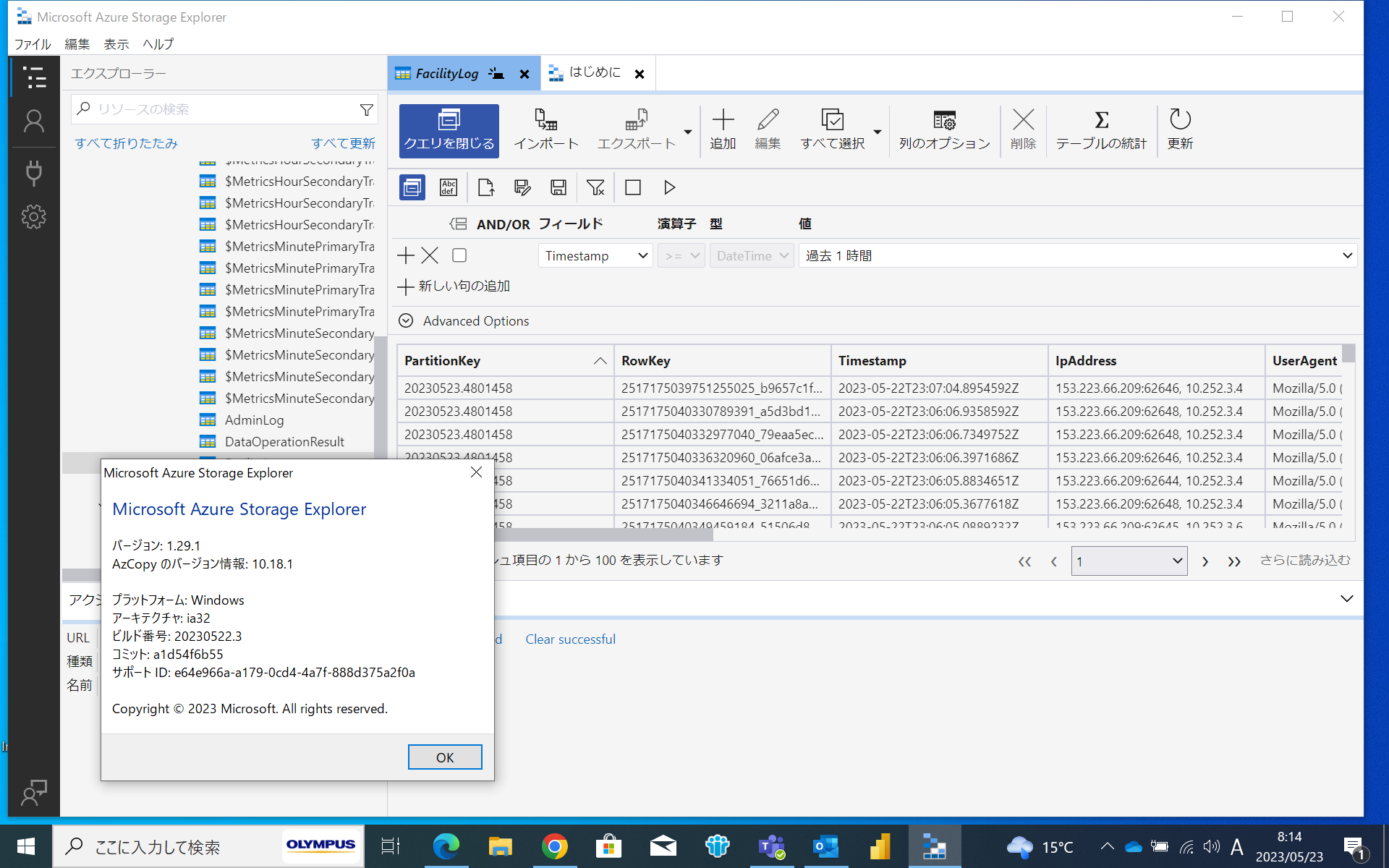Screen dimensions: 1389x868
Task: Switch to the はじめに tab
Action: [x=593, y=72]
